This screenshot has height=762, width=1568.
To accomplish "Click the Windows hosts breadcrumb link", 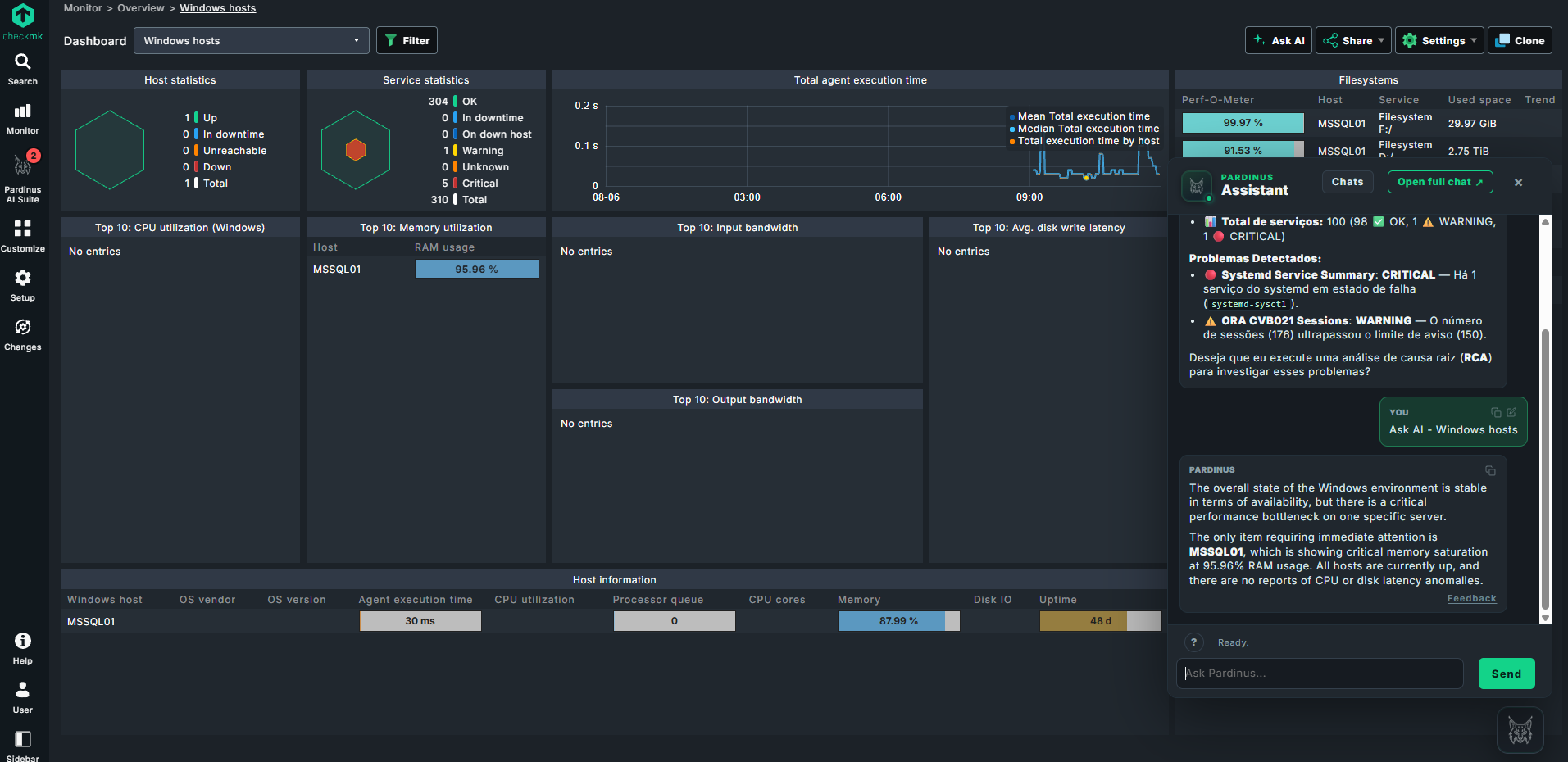I will coord(218,8).
